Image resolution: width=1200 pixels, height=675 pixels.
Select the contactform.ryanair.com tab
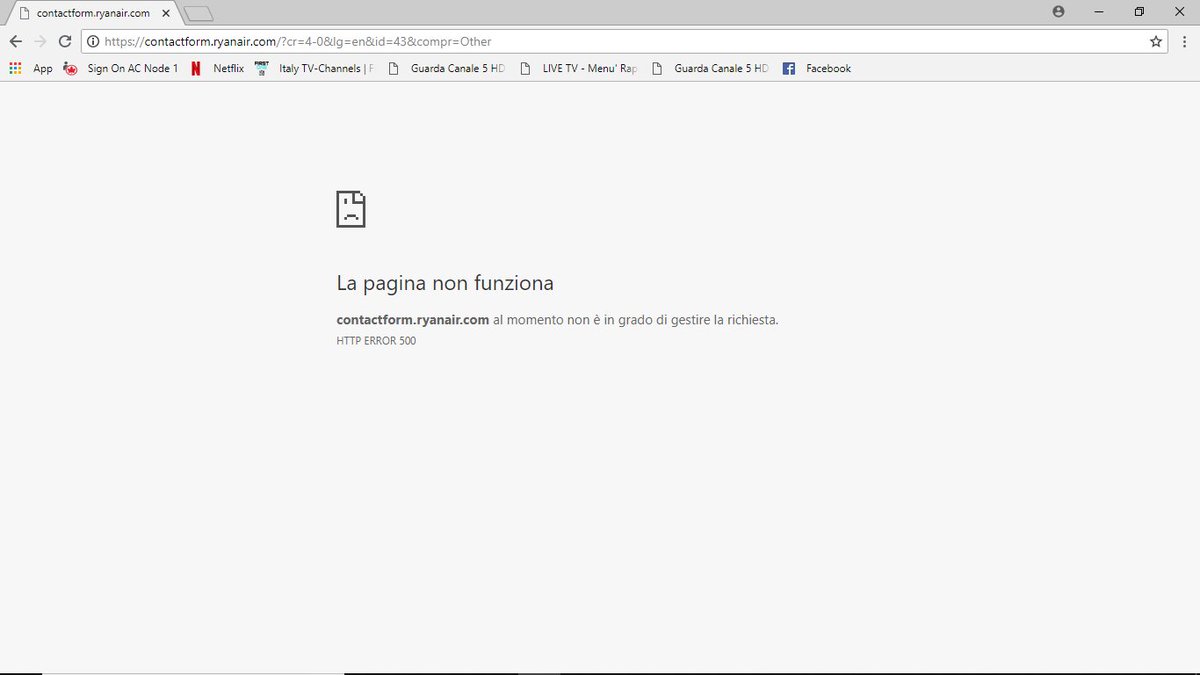click(x=91, y=13)
